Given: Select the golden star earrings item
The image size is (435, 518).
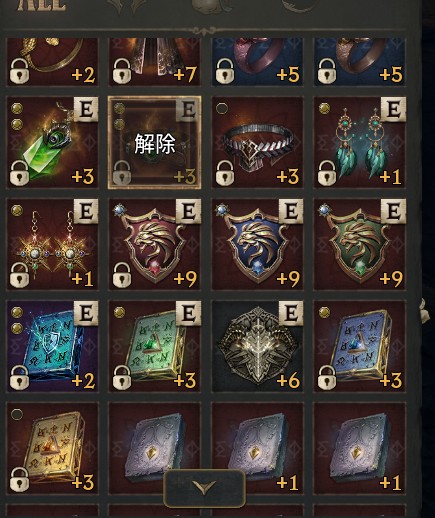Looking at the screenshot, I should [52, 244].
